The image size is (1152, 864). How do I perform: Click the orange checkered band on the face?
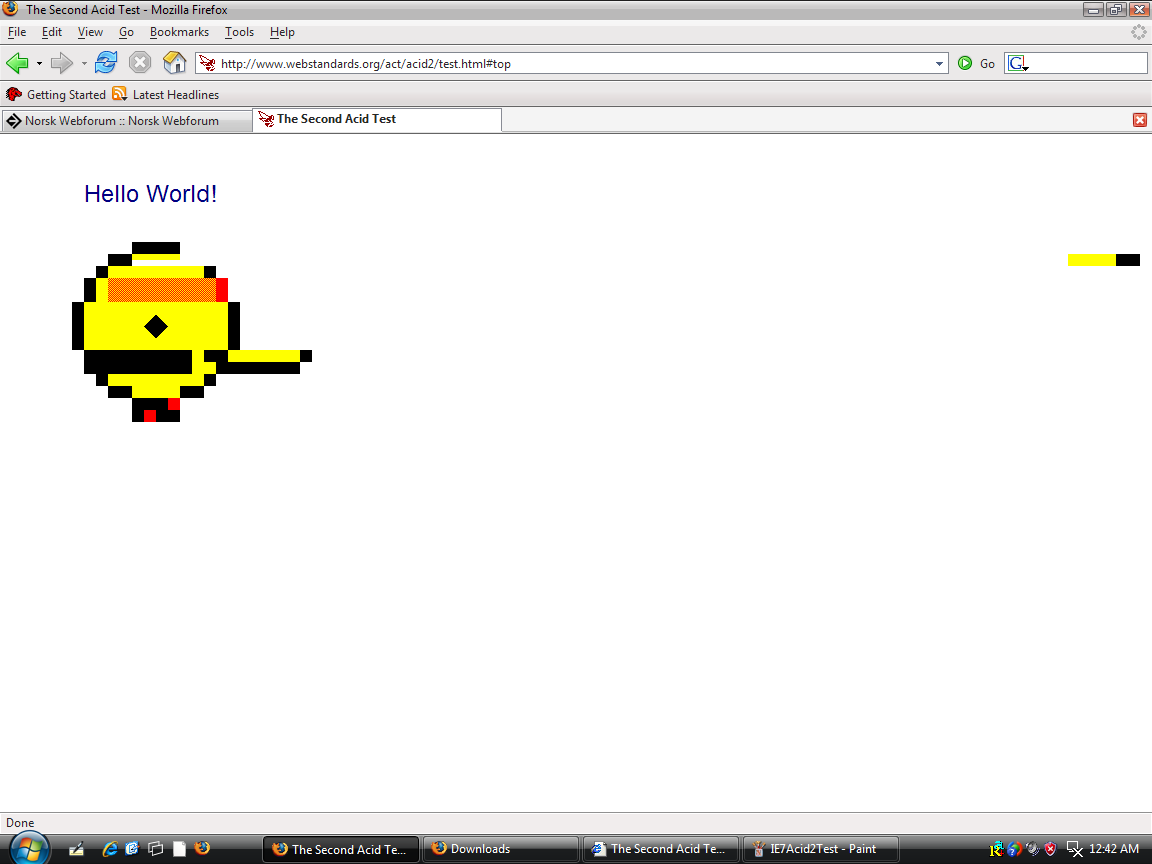coord(162,289)
